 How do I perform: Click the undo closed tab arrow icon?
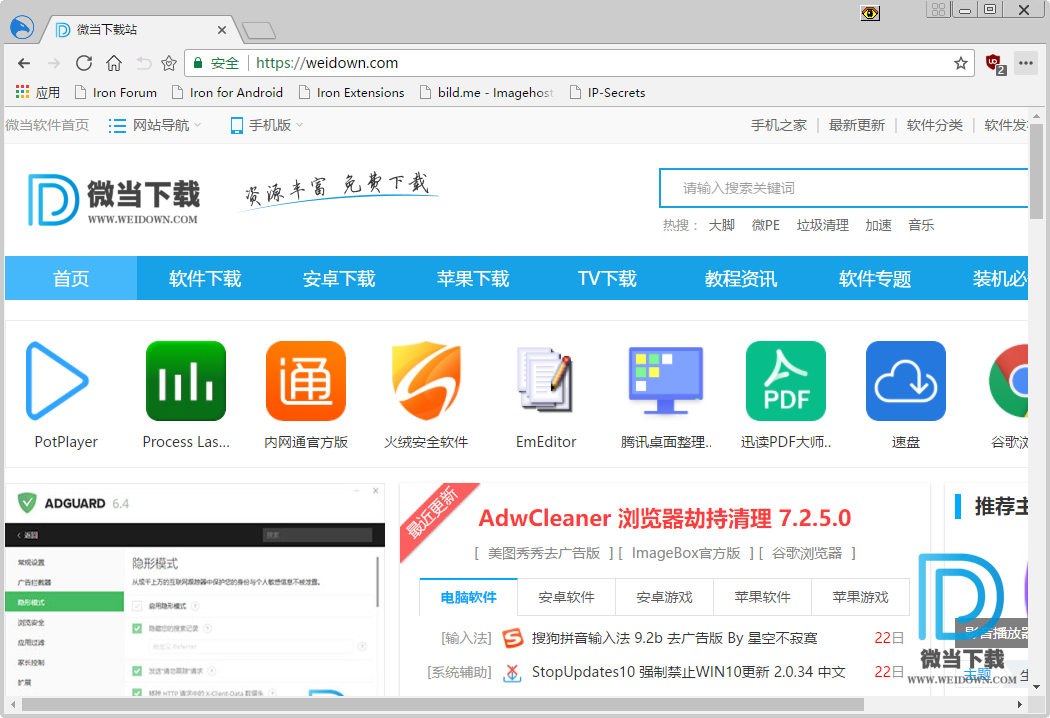143,63
